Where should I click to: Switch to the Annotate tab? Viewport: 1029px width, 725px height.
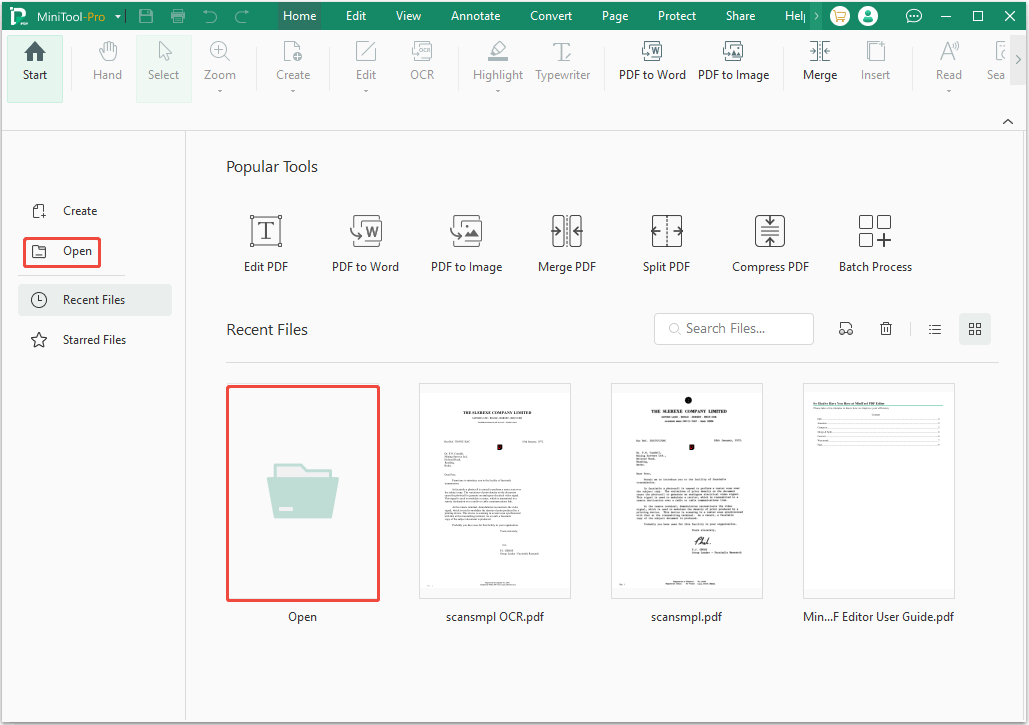point(475,15)
